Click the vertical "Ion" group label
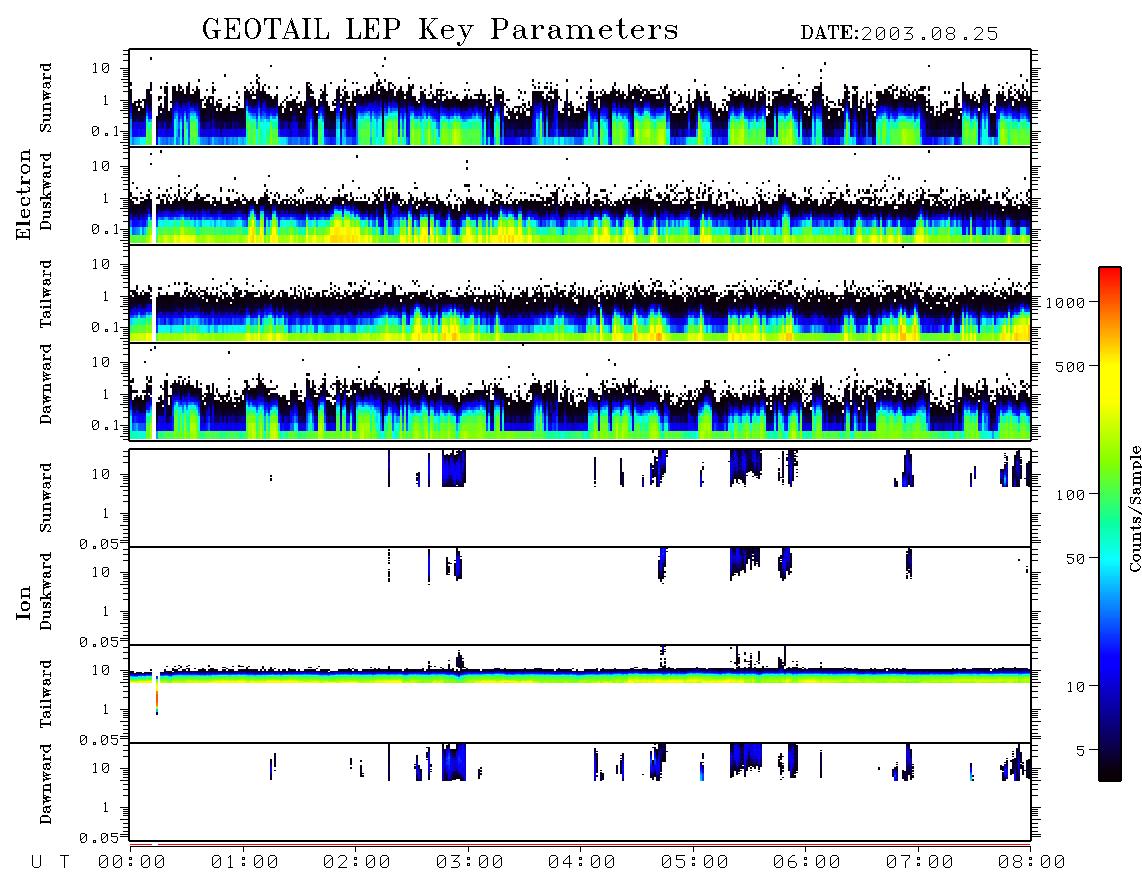Viewport: 1142px width, 880px height. pyautogui.click(x=24, y=602)
